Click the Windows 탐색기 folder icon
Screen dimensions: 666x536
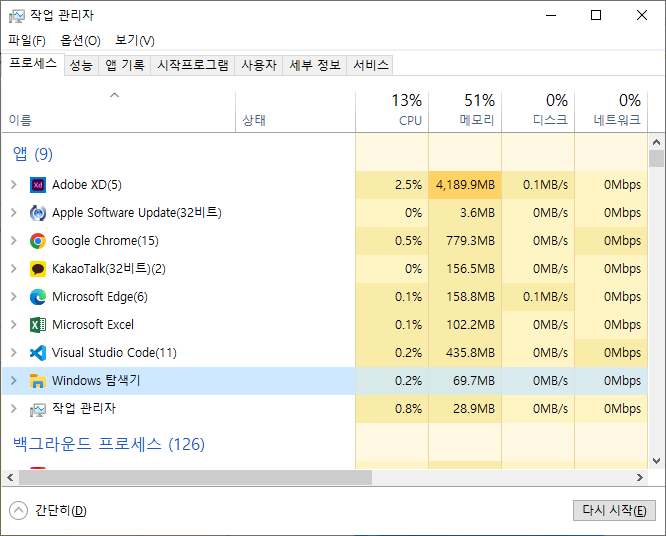pos(38,381)
